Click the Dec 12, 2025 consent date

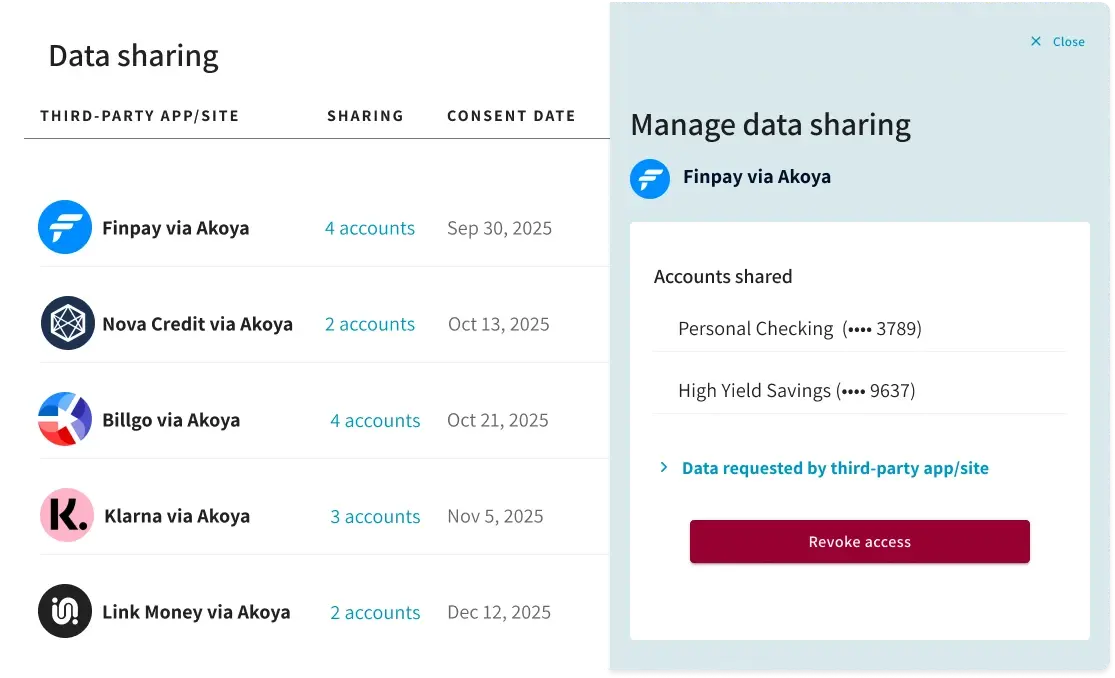498,612
